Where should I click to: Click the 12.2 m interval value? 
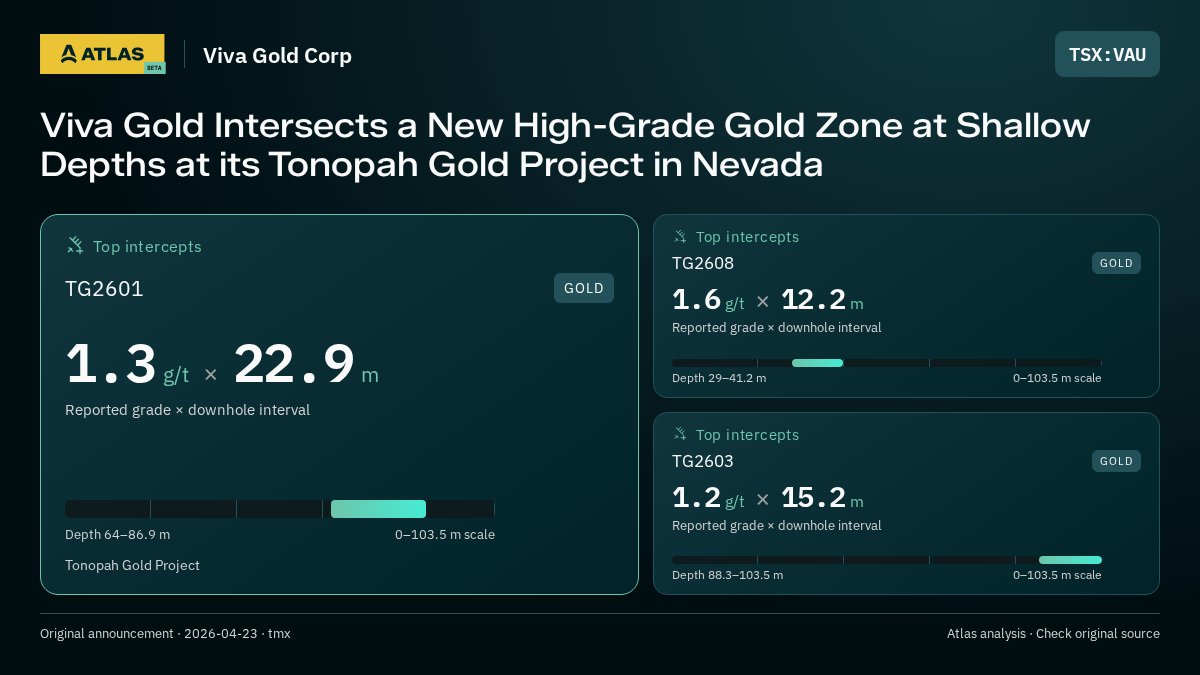[x=822, y=300]
